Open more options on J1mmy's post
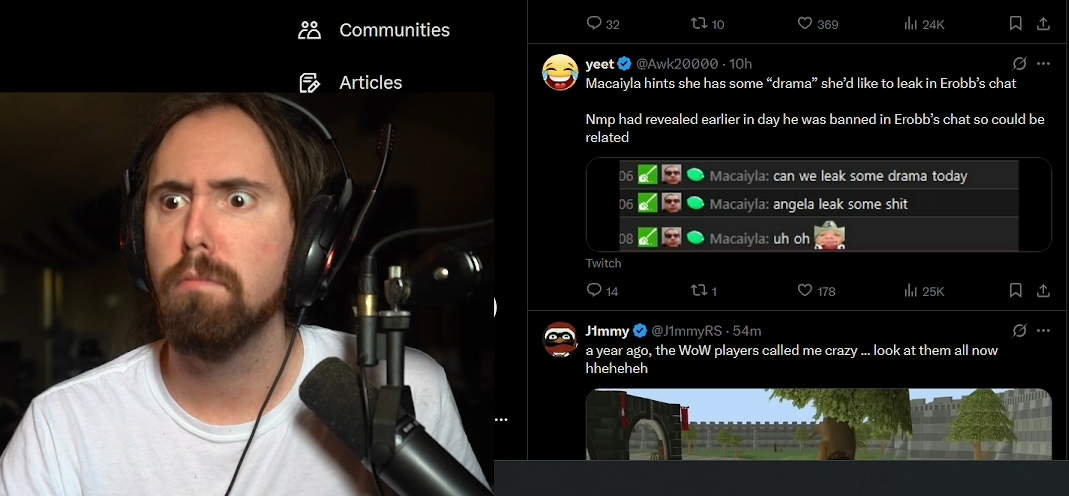This screenshot has width=1069, height=496. point(1043,330)
